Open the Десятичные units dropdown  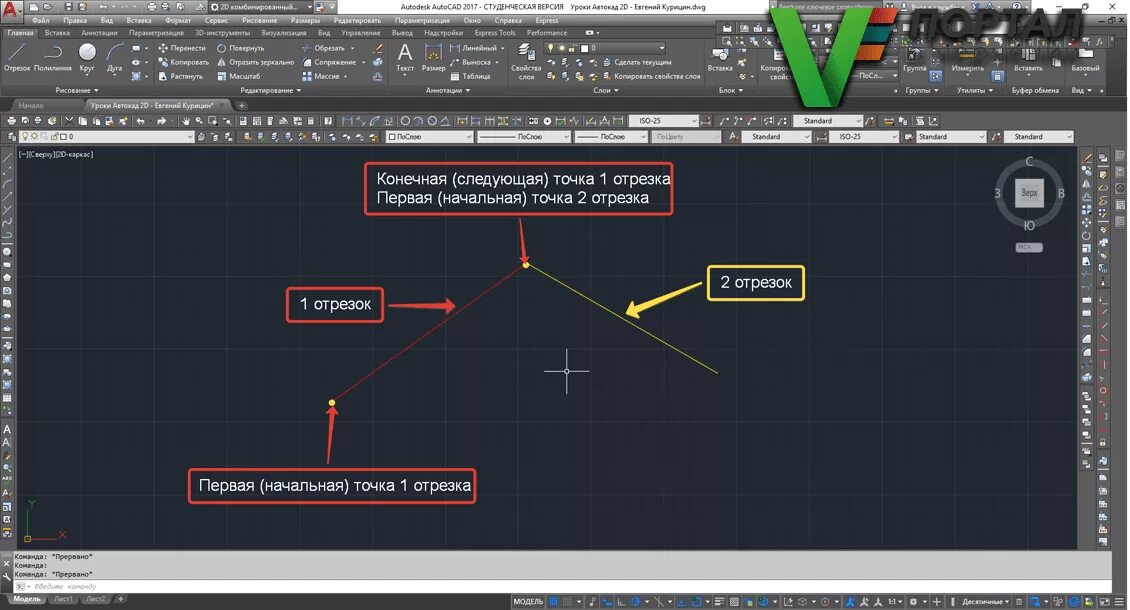[x=986, y=601]
